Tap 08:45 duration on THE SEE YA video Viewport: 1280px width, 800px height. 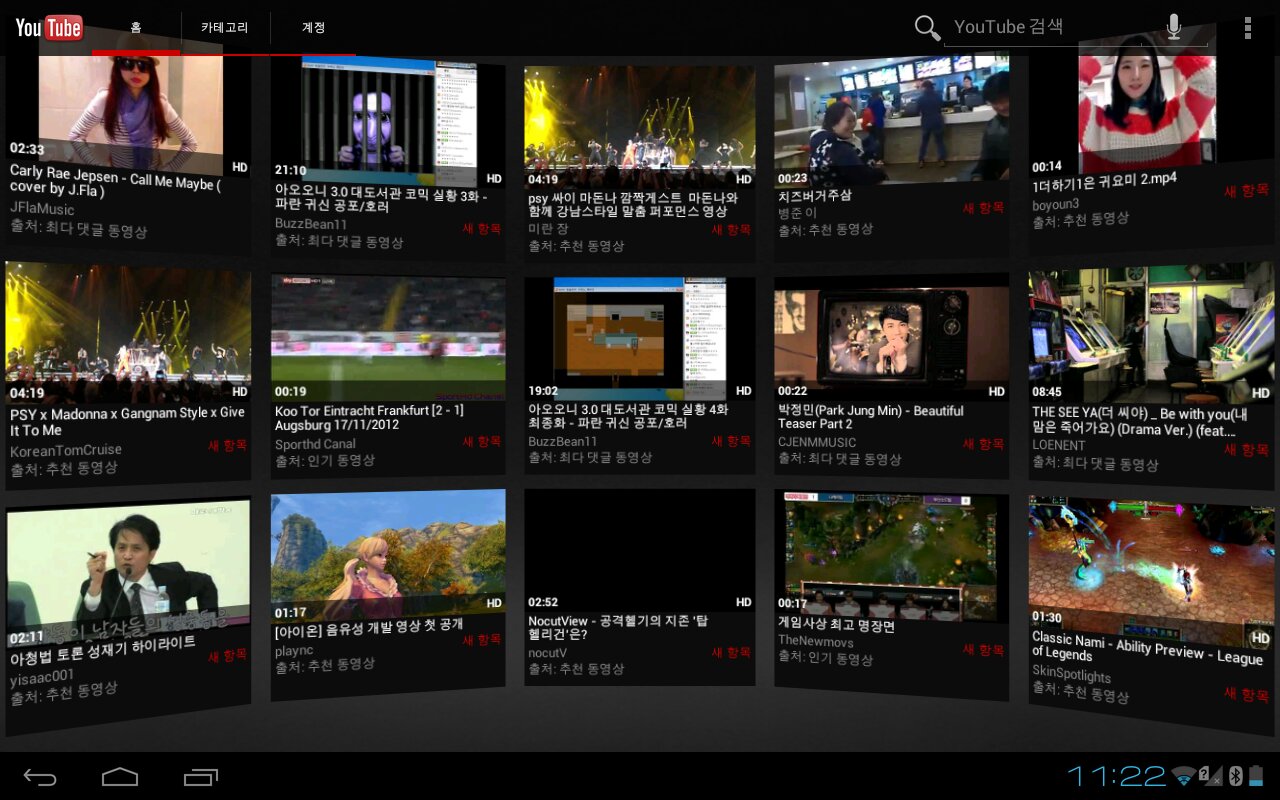1048,391
